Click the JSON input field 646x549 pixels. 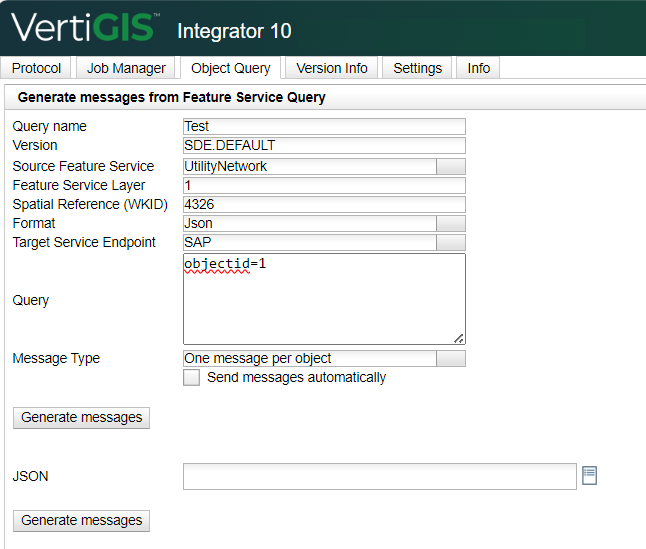(x=380, y=477)
